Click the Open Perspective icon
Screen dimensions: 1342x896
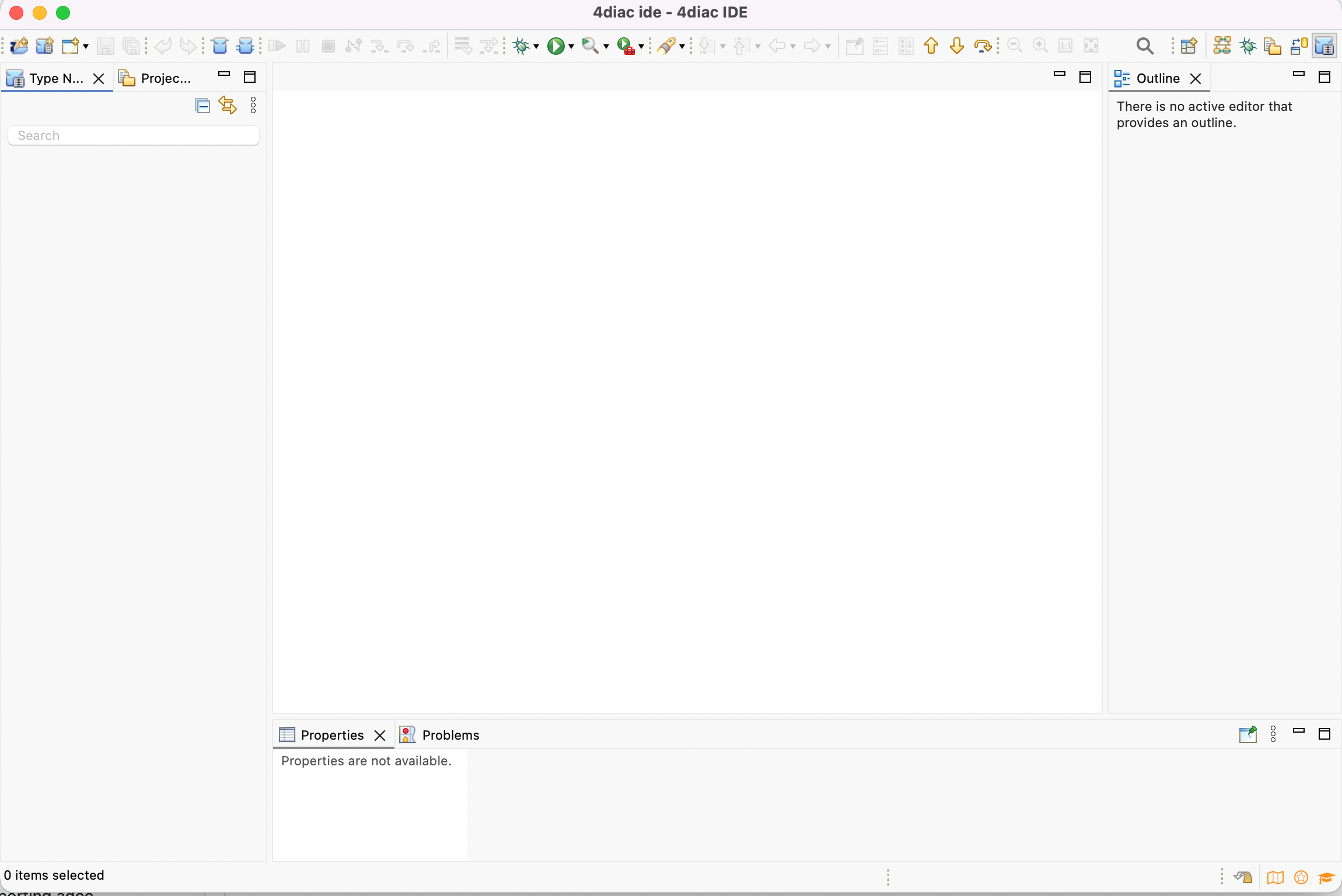[x=1189, y=45]
